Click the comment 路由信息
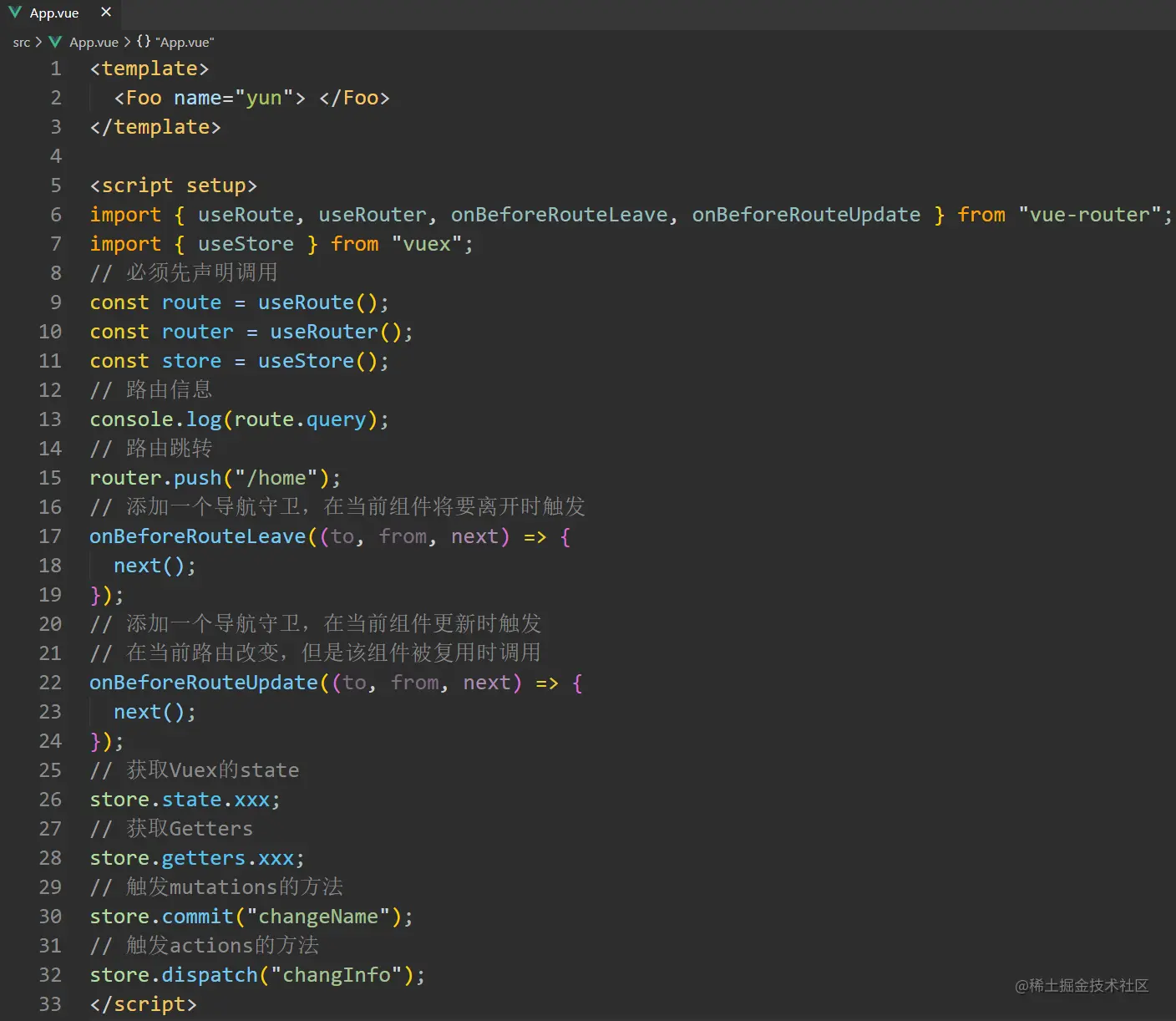The image size is (1176, 1021). tap(151, 390)
